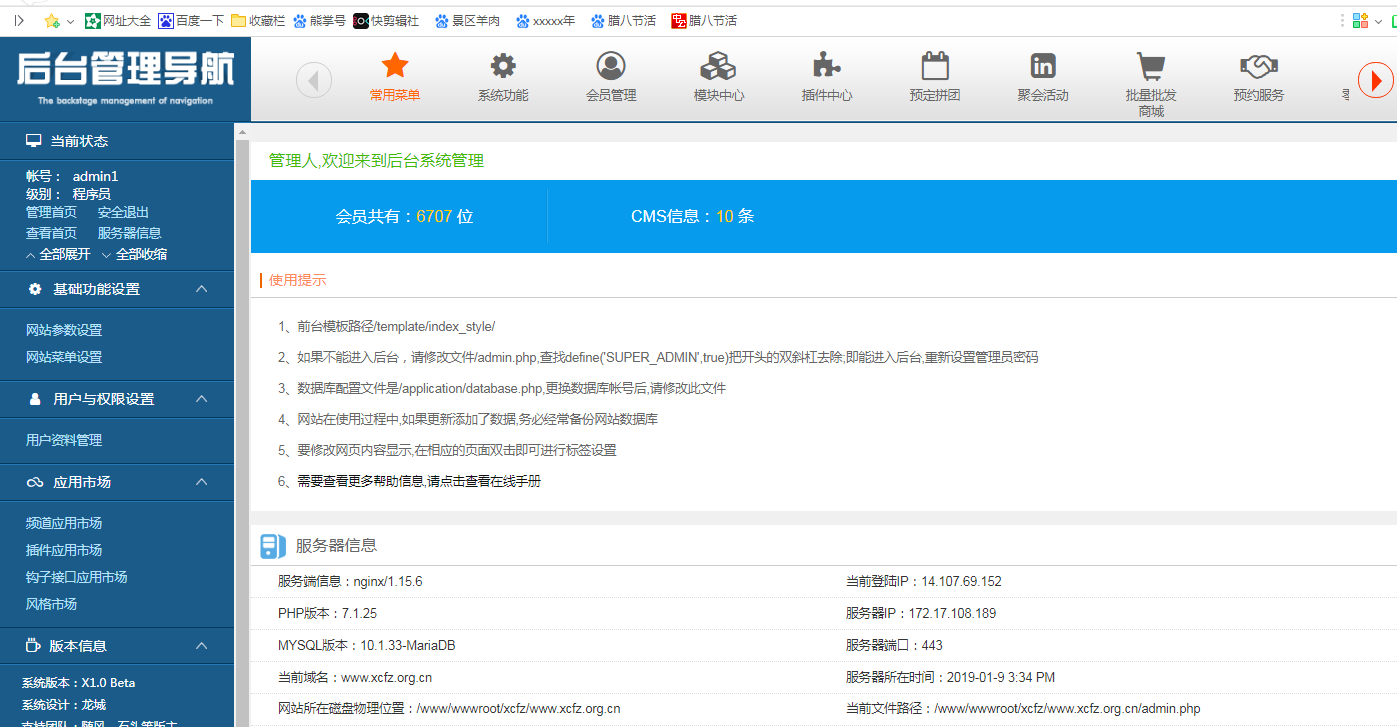The height and width of the screenshot is (727, 1397).
Task: Collapse the 基础功能设置 section
Action: pyautogui.click(x=201, y=289)
